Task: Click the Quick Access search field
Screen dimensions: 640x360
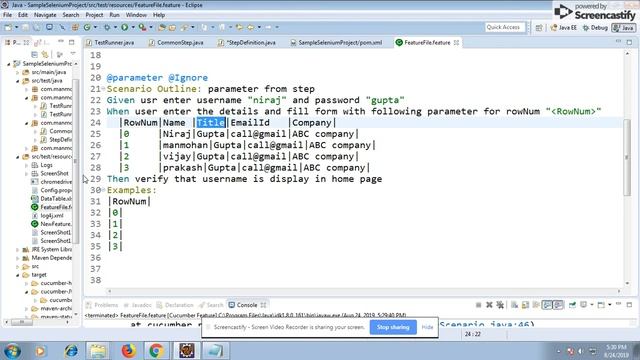Action: (504, 27)
